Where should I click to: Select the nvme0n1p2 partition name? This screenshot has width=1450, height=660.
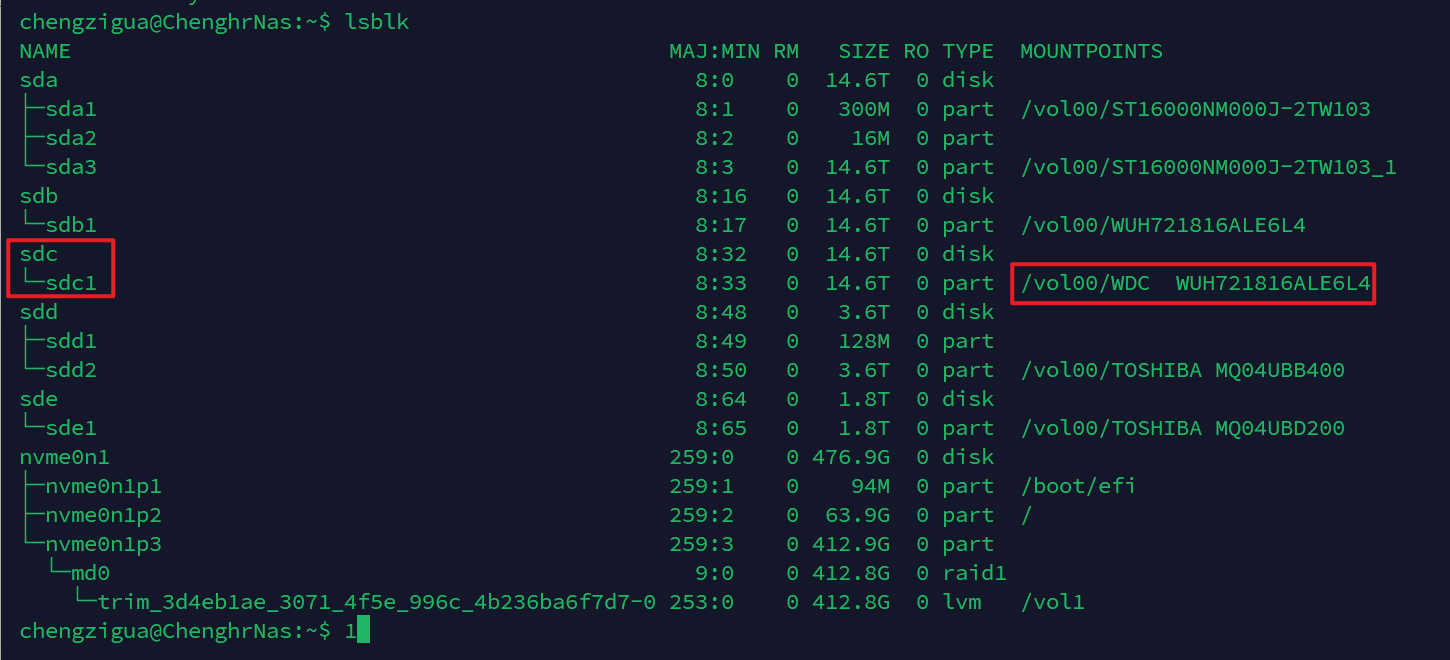[104, 515]
